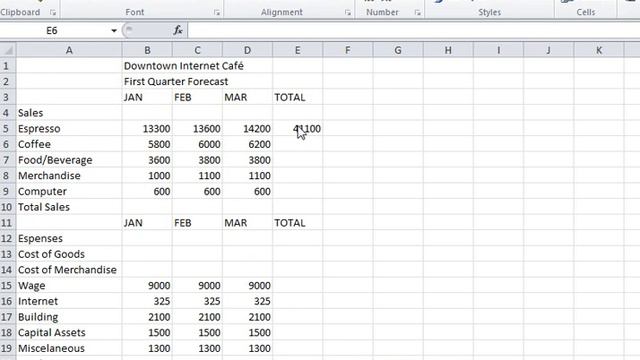Select row 19 header

8,348
